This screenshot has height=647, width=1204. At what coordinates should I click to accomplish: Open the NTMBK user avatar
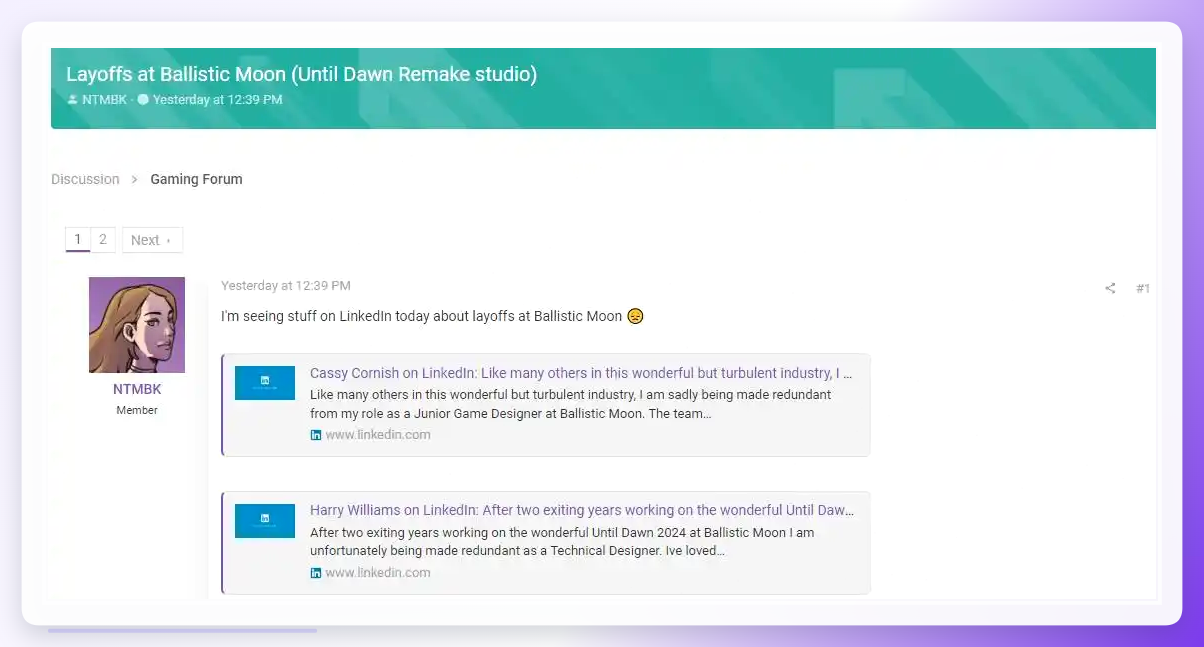coord(137,325)
